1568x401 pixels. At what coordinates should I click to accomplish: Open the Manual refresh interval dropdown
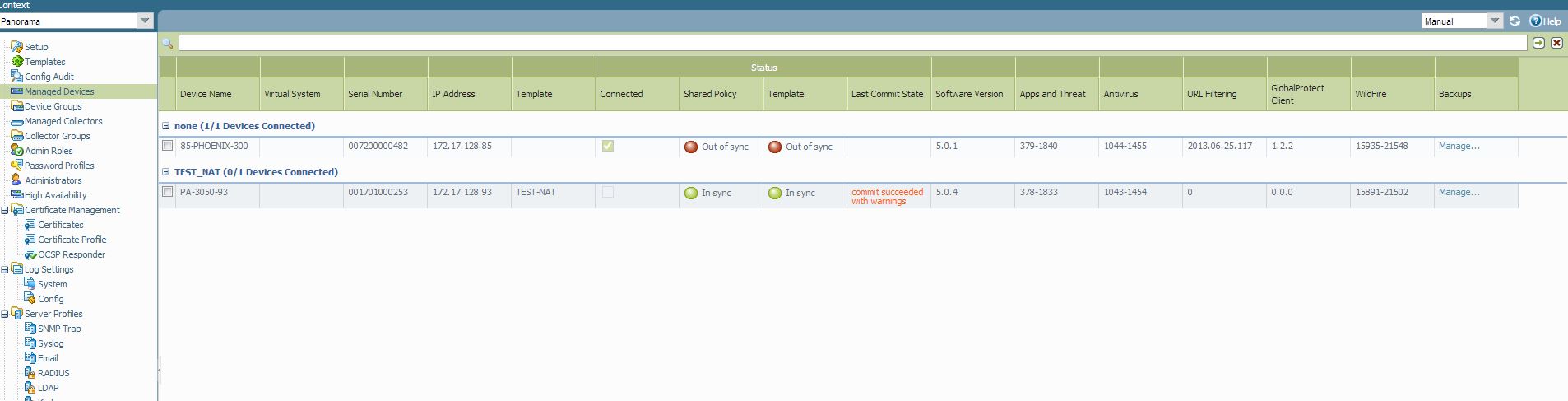pyautogui.click(x=1495, y=21)
